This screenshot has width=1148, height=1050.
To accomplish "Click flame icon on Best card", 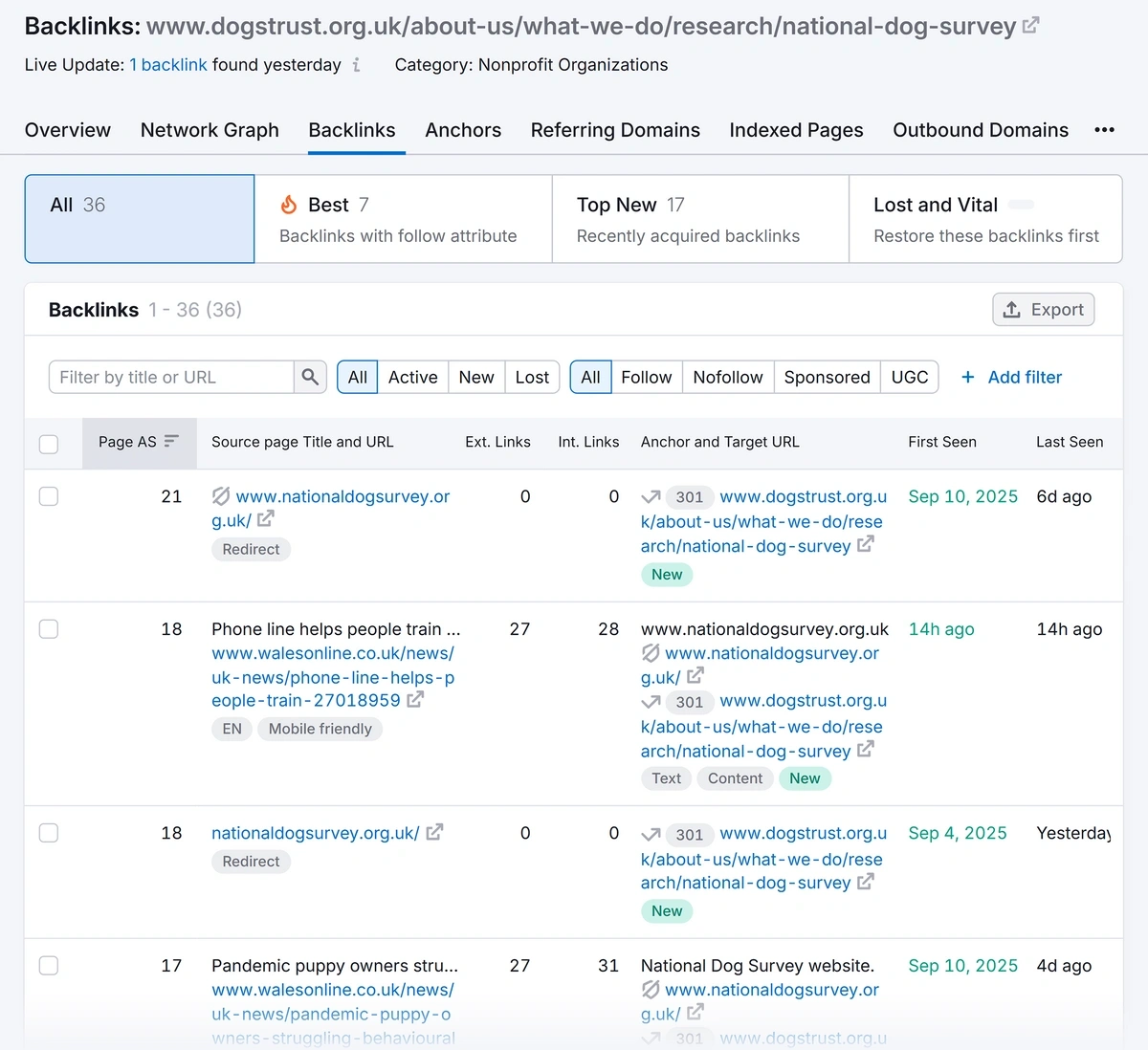I will click(x=289, y=205).
